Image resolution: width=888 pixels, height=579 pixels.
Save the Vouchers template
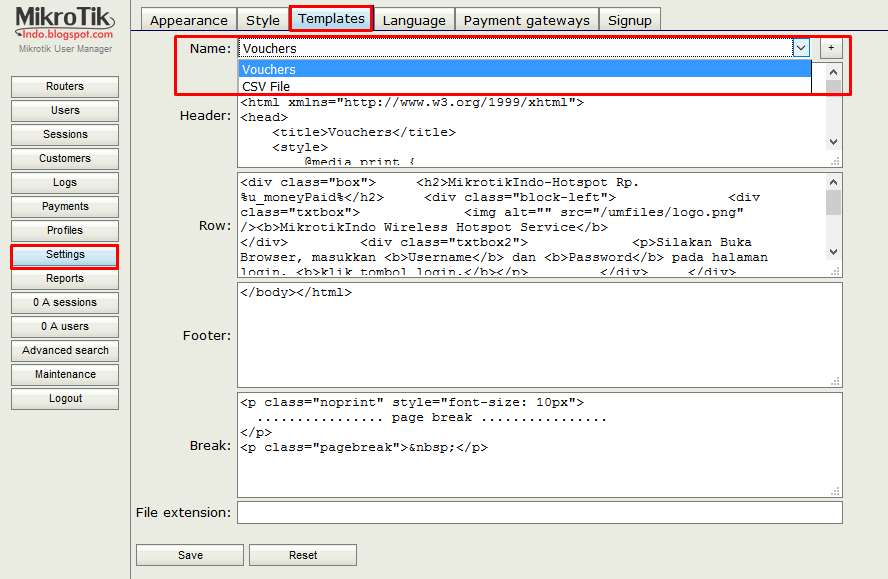[189, 554]
